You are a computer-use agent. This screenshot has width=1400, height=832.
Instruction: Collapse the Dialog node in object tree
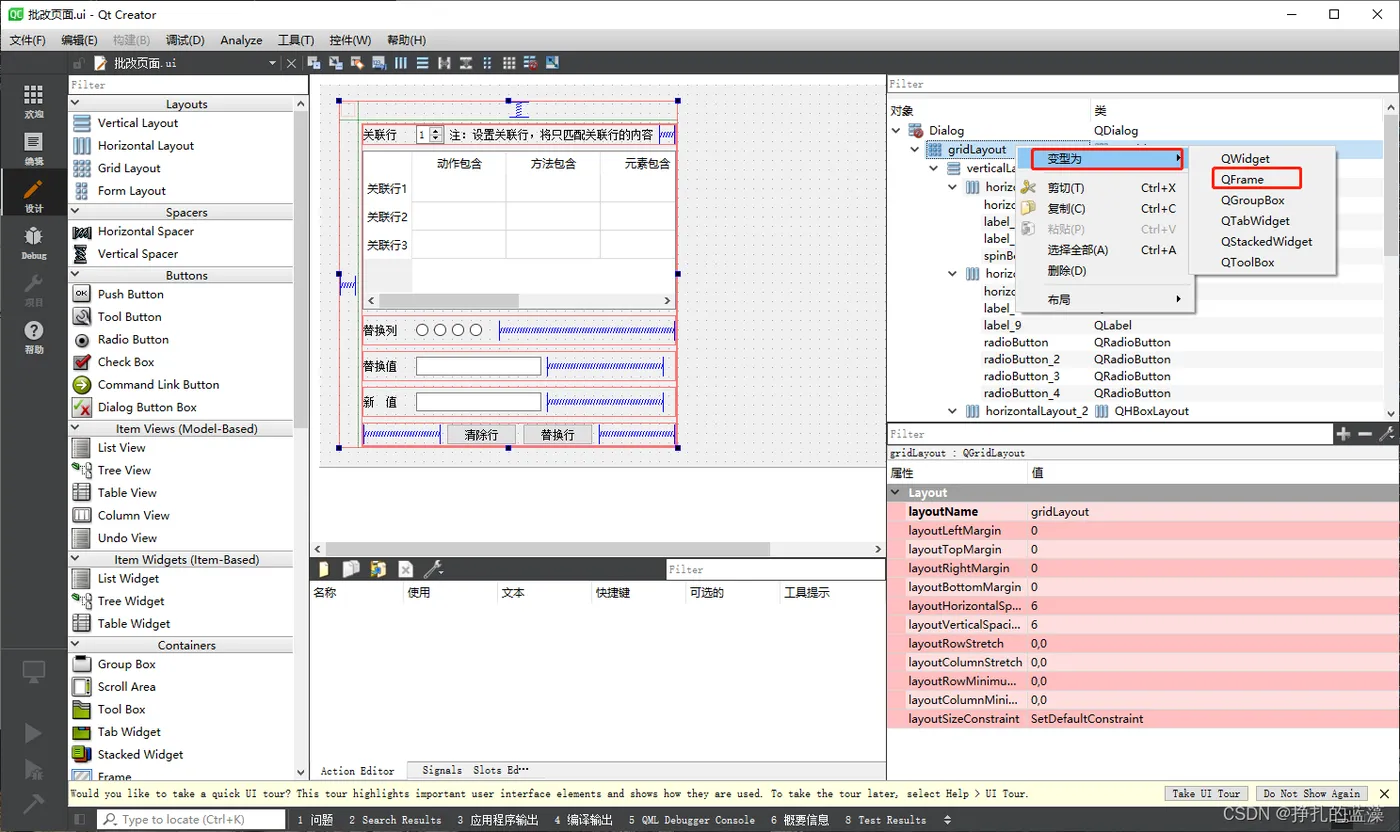click(896, 130)
